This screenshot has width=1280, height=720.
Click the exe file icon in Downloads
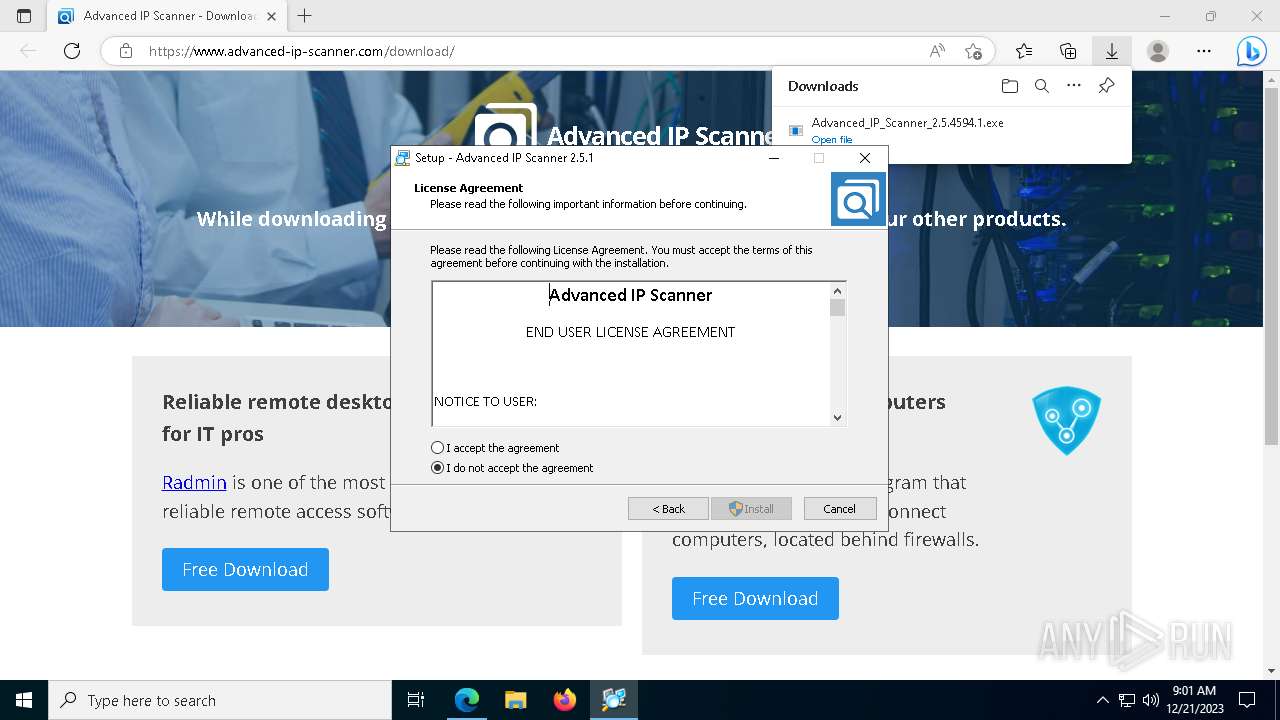click(x=796, y=130)
